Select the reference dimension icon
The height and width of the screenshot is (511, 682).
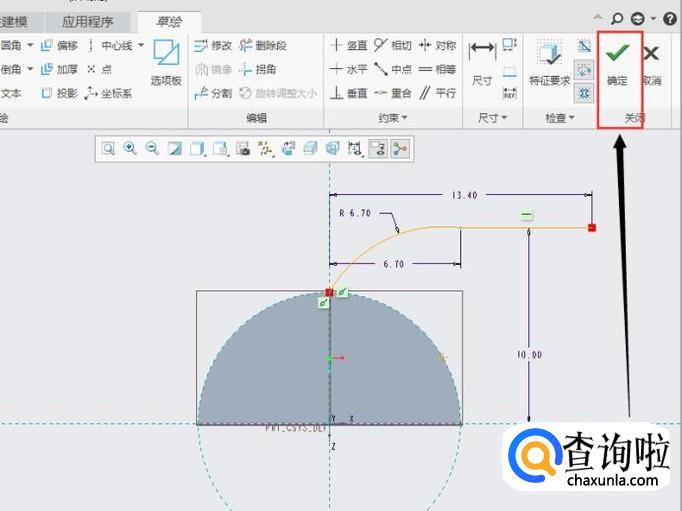click(509, 94)
